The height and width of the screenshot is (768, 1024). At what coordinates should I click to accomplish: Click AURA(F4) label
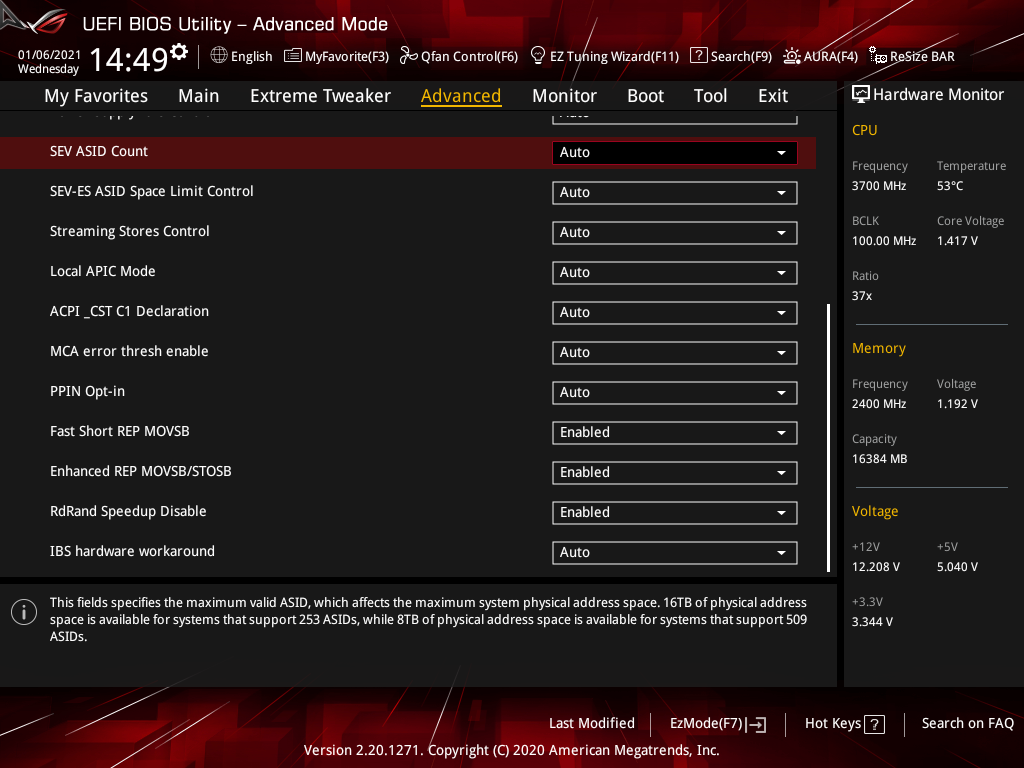coord(831,56)
